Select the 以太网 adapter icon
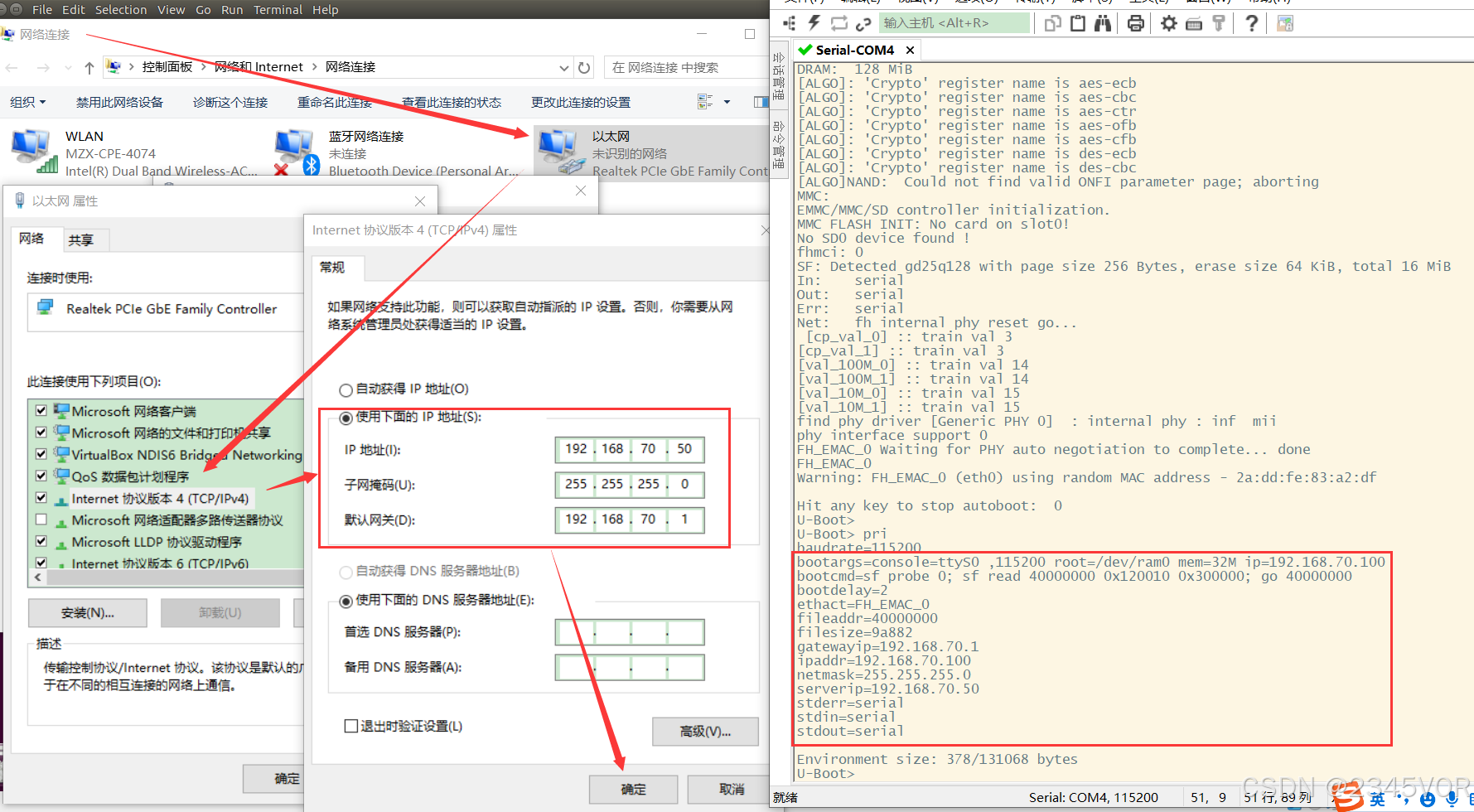The height and width of the screenshot is (812, 1474). [562, 152]
